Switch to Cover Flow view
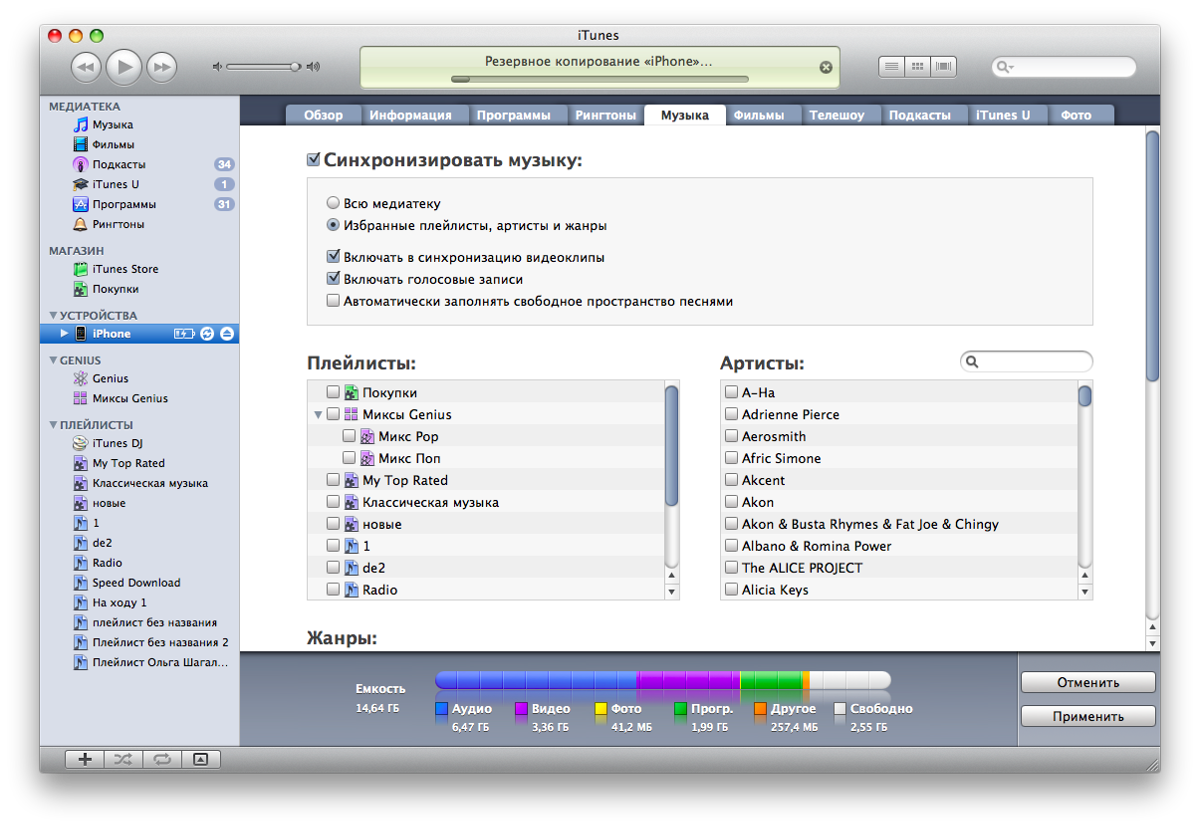1200x828 pixels. pos(944,67)
